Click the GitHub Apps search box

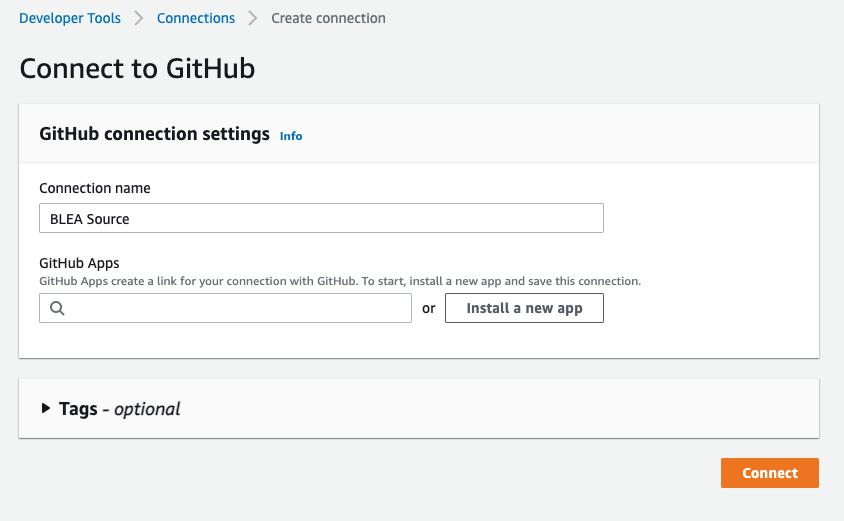point(226,308)
